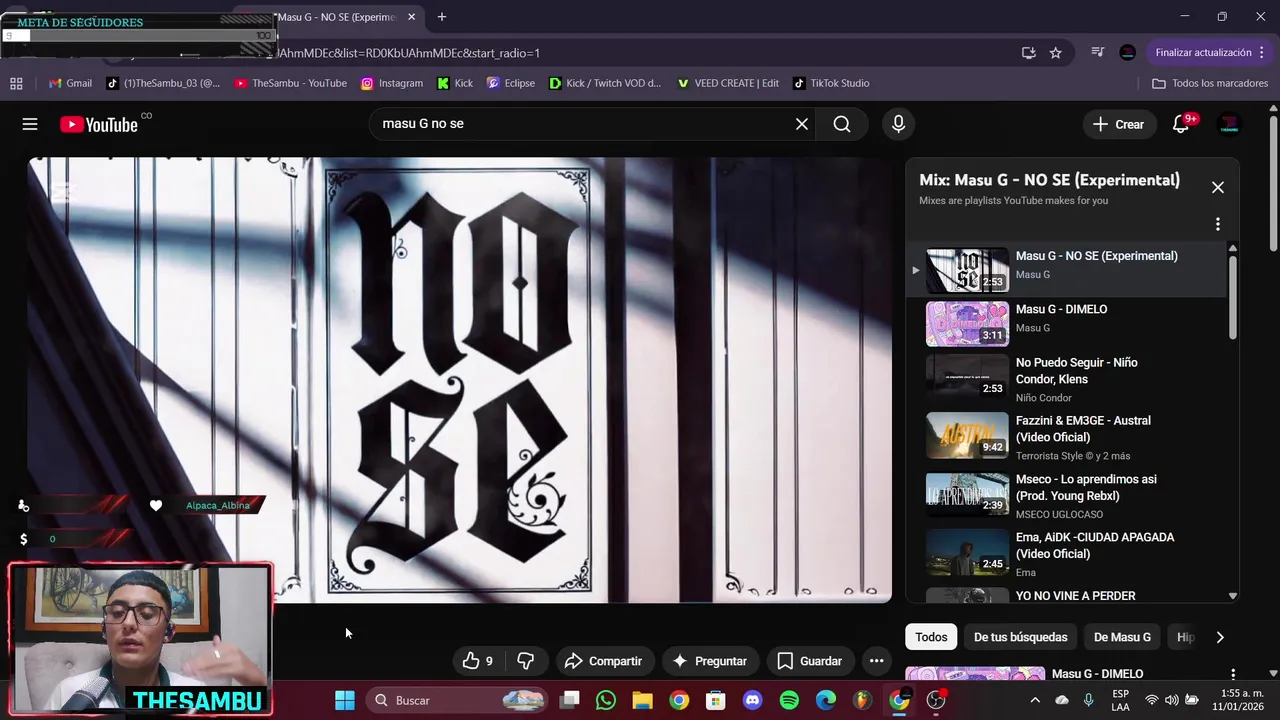The image size is (1280, 720).
Task: Open the Eclipse bookmark
Action: [510, 83]
